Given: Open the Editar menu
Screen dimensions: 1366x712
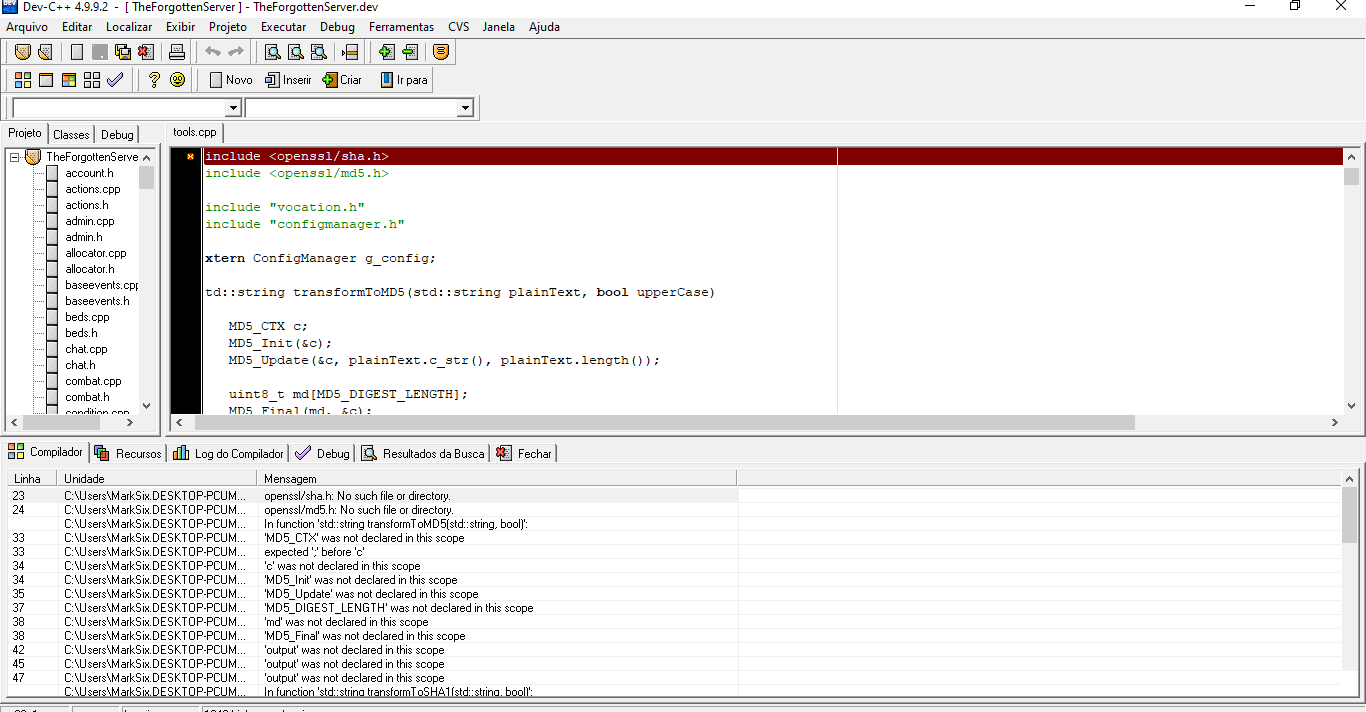Looking at the screenshot, I should tap(77, 27).
